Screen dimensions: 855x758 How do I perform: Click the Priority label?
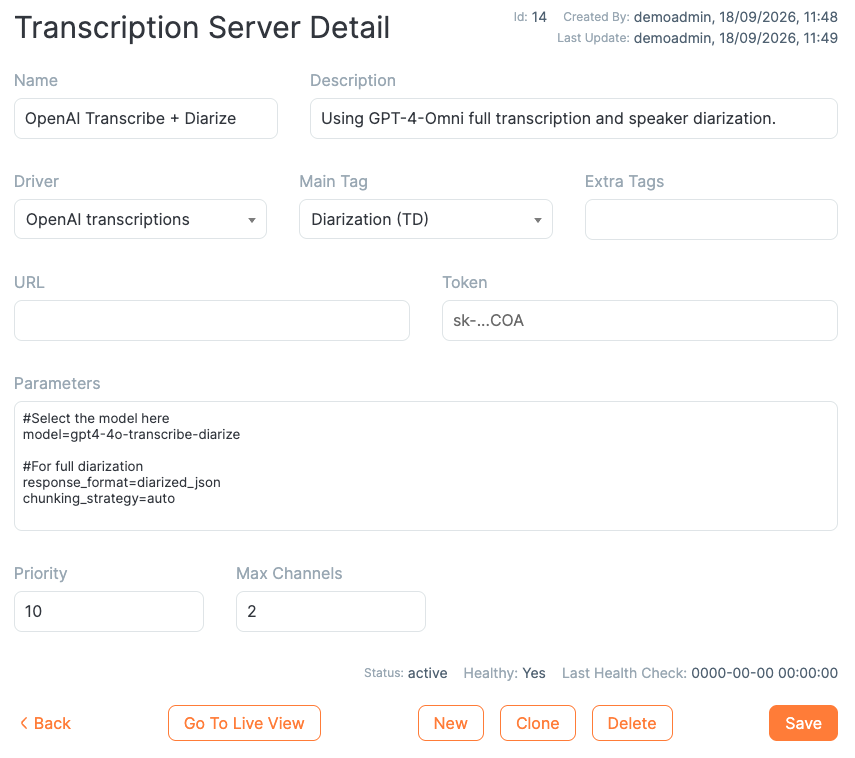tap(41, 573)
